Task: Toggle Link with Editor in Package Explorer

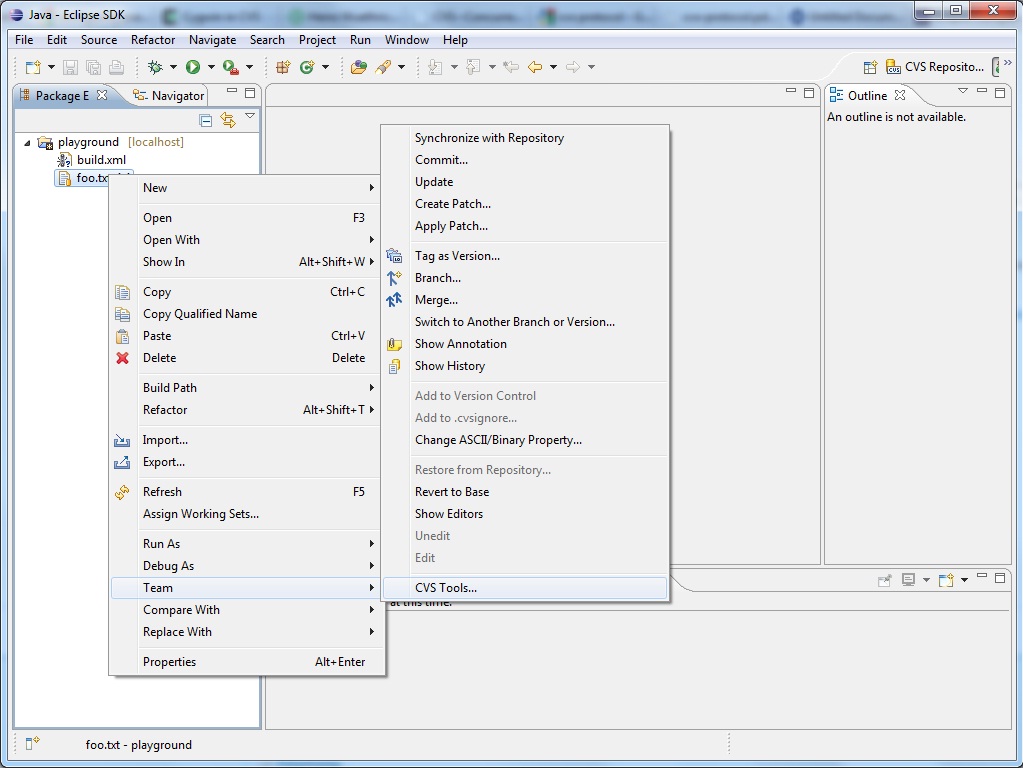Action: [x=228, y=120]
